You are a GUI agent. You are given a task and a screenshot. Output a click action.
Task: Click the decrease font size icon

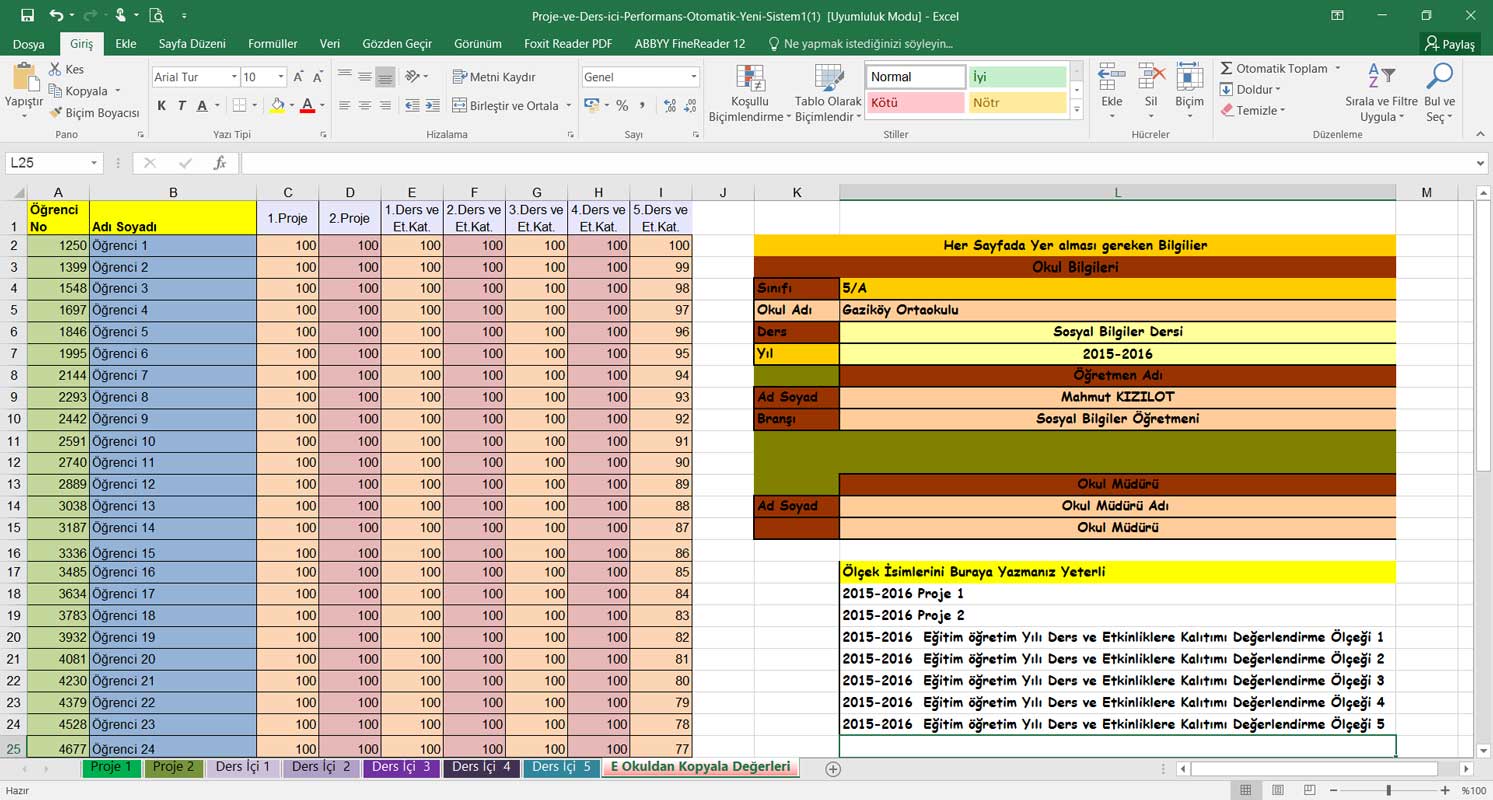point(318,77)
